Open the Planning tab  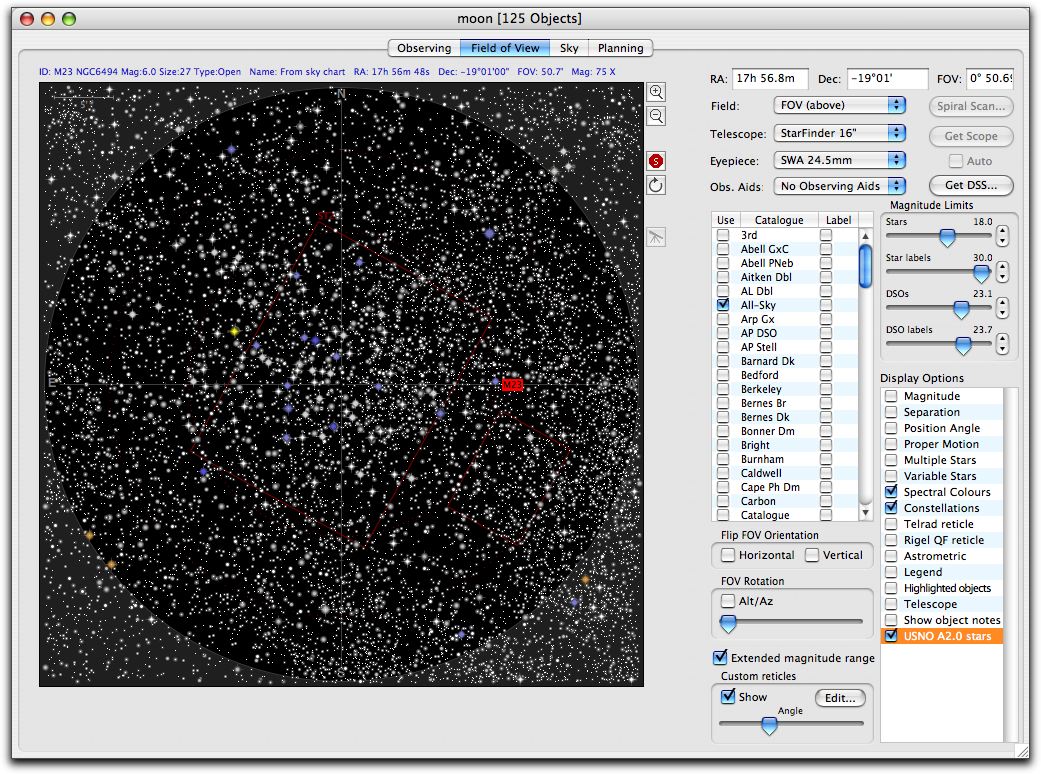620,48
